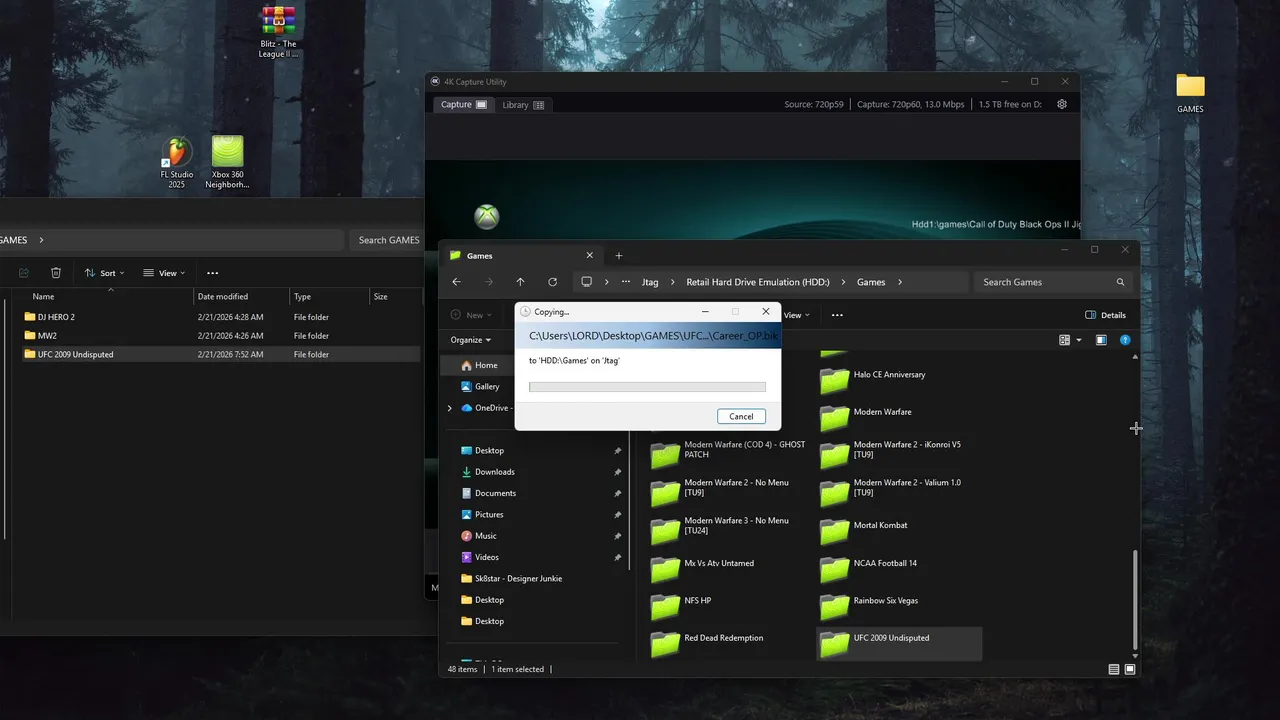Cancel the copying operation
The image size is (1280, 720).
[x=741, y=416]
